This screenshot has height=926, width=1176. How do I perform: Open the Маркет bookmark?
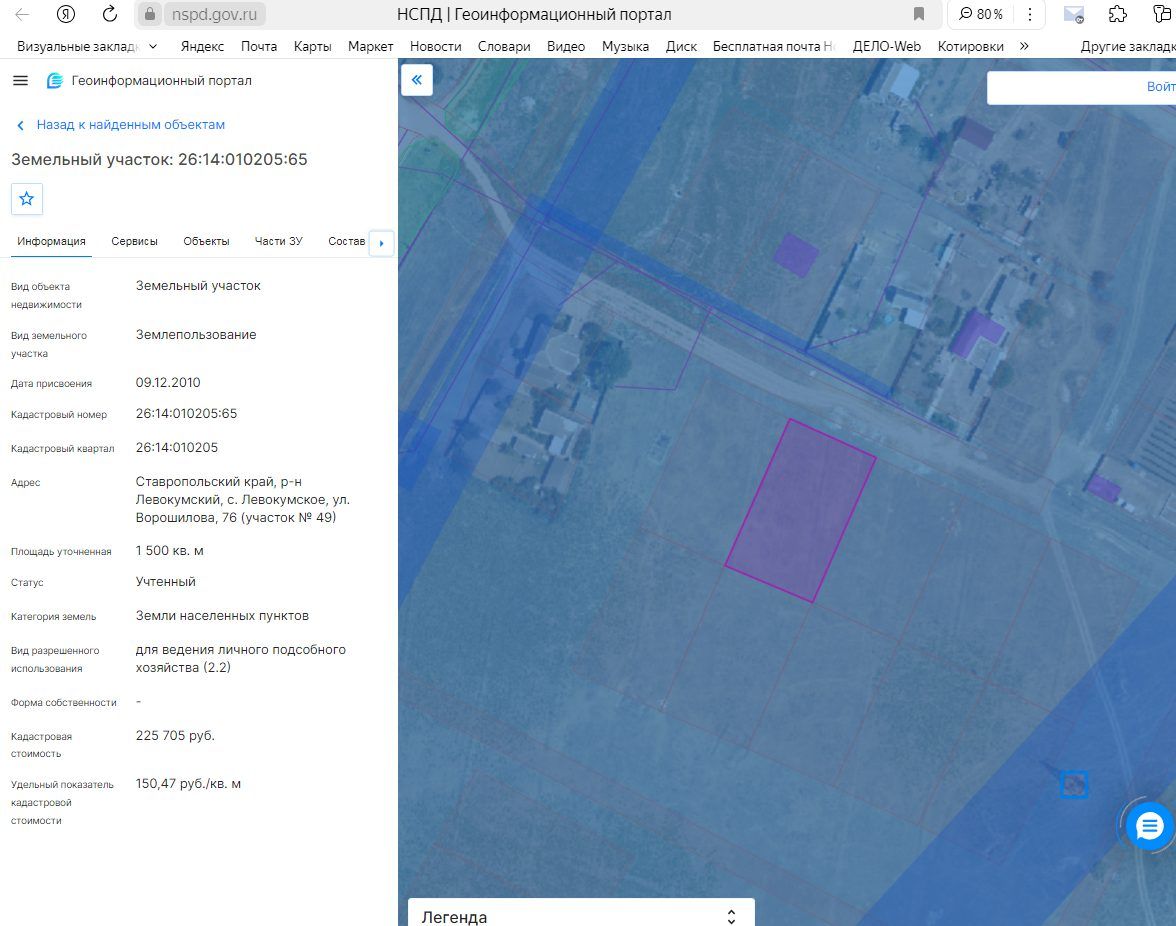coord(370,46)
